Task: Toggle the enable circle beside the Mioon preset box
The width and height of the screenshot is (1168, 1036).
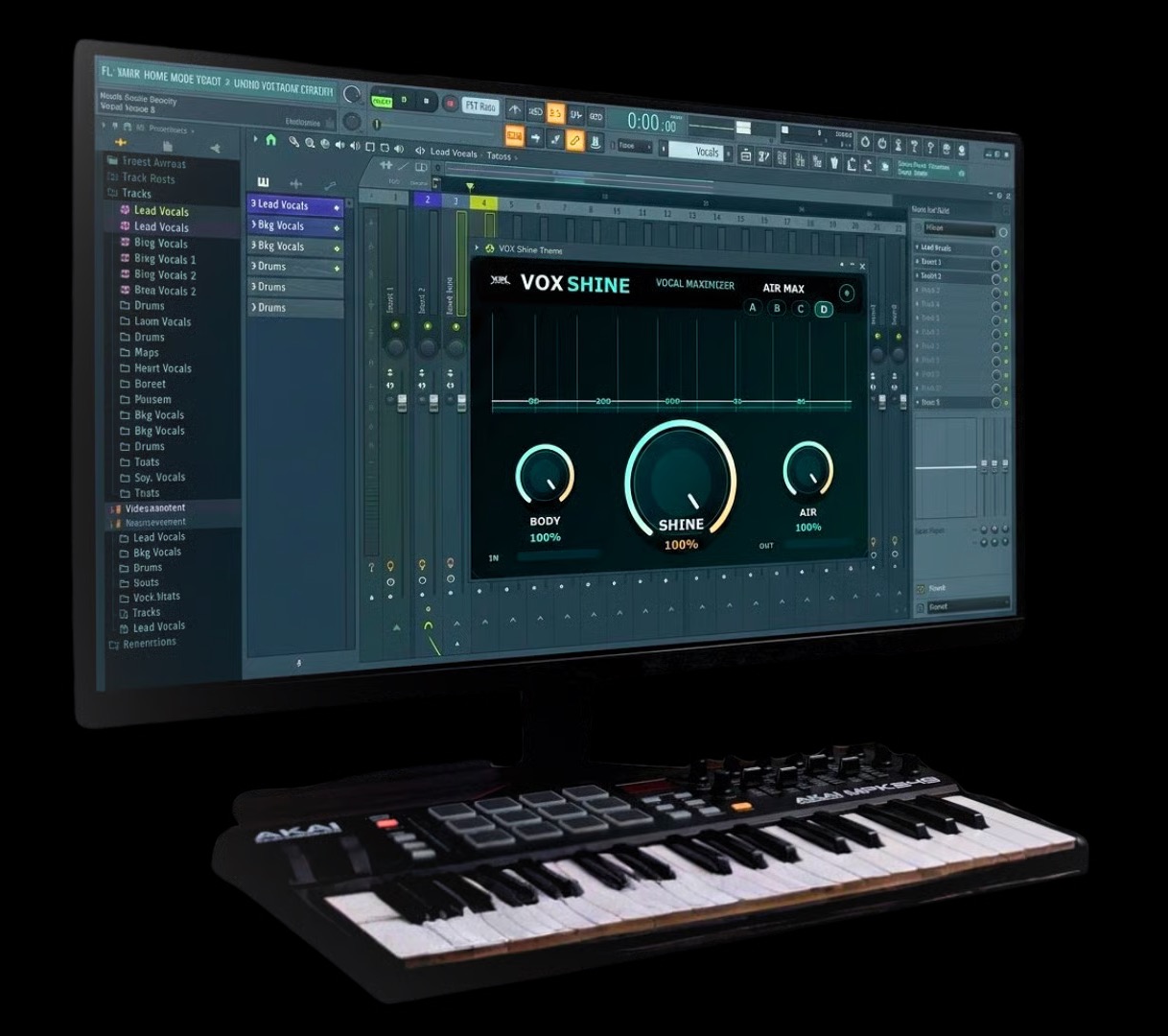Action: click(x=1003, y=232)
